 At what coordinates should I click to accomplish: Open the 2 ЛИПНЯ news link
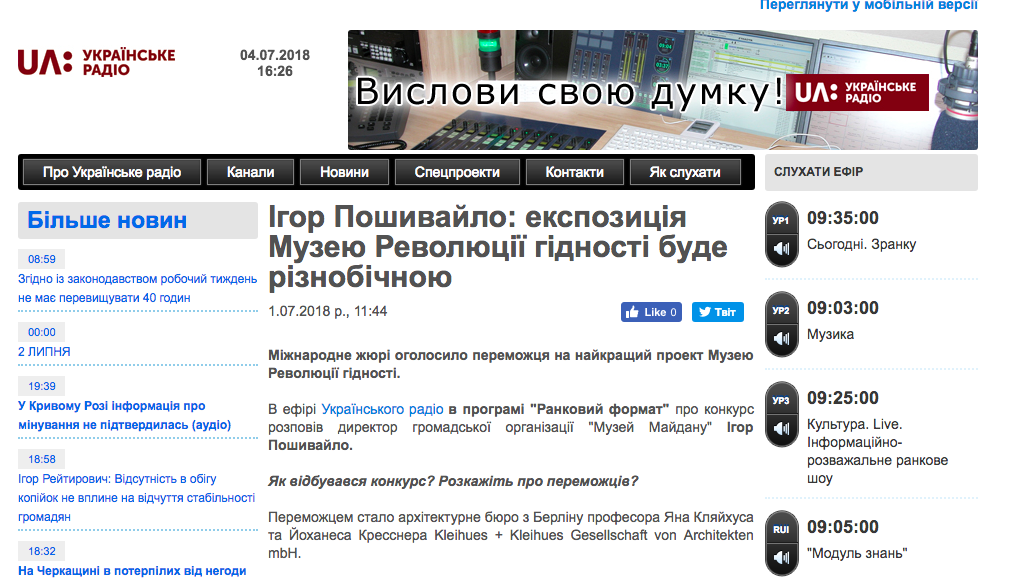click(44, 352)
